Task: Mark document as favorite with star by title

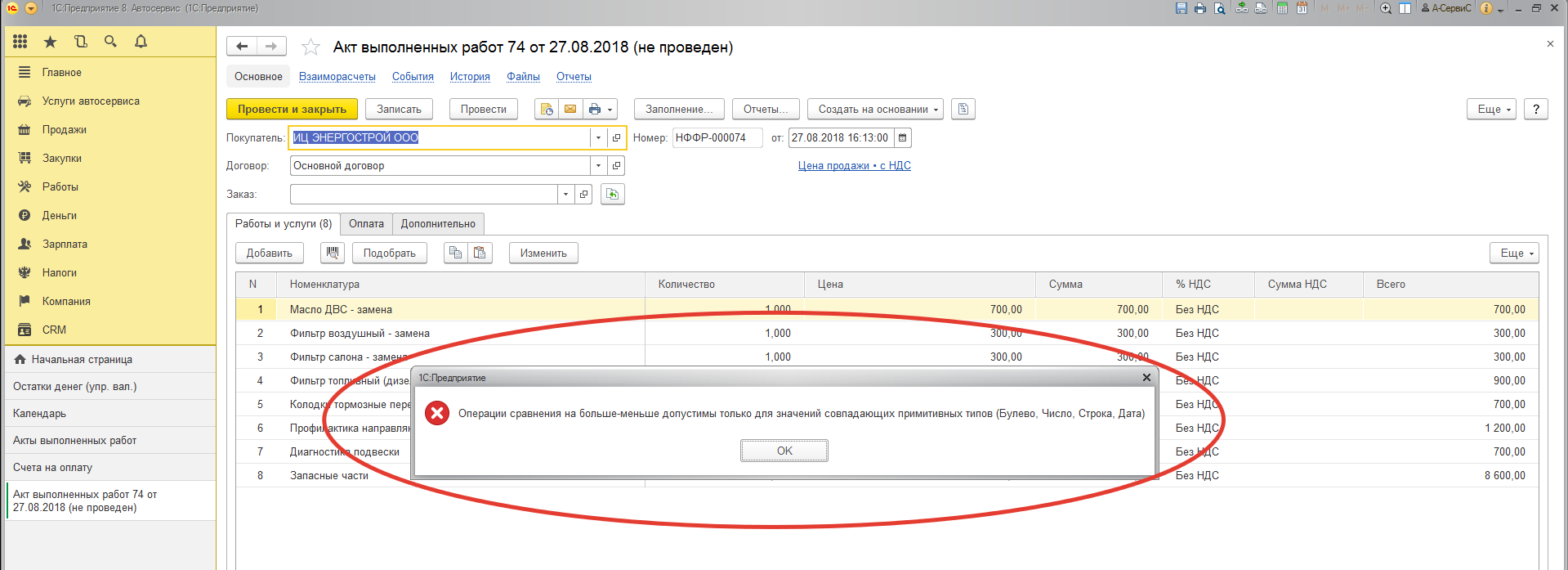Action: pos(310,47)
